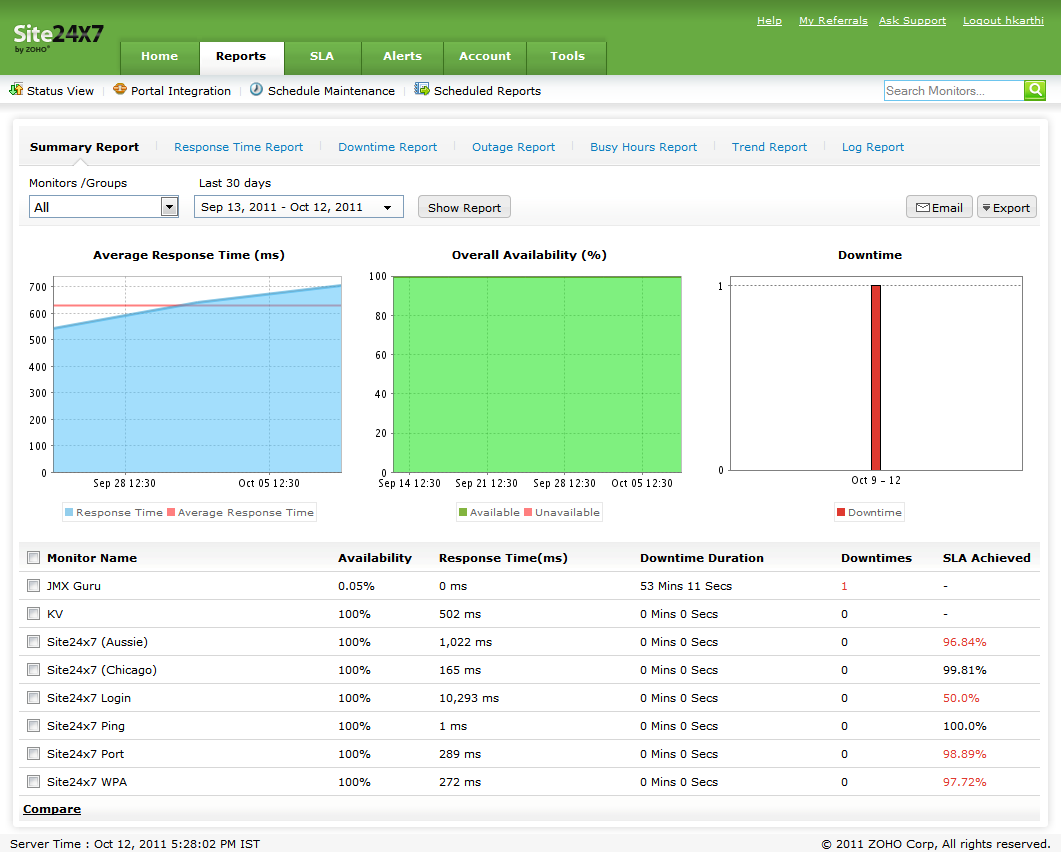Toggle the select-all Monitor Name checkbox

(34, 558)
